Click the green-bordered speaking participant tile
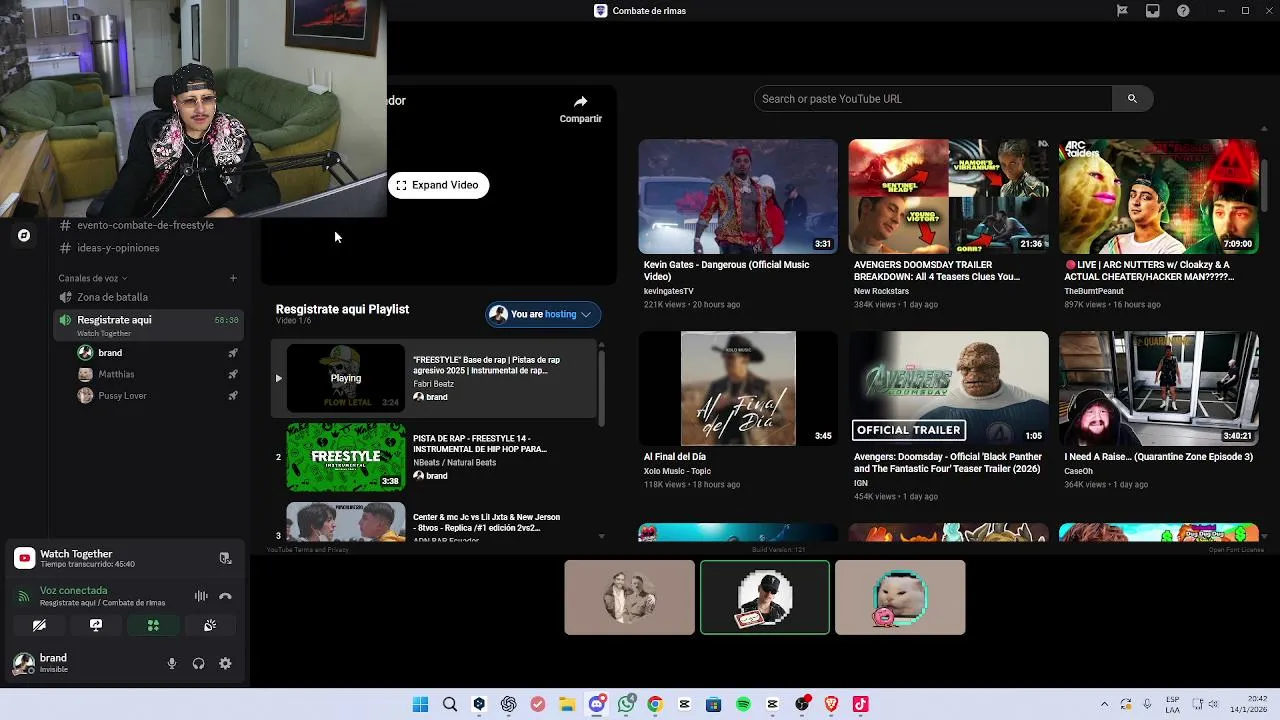This screenshot has height=720, width=1280. point(765,597)
